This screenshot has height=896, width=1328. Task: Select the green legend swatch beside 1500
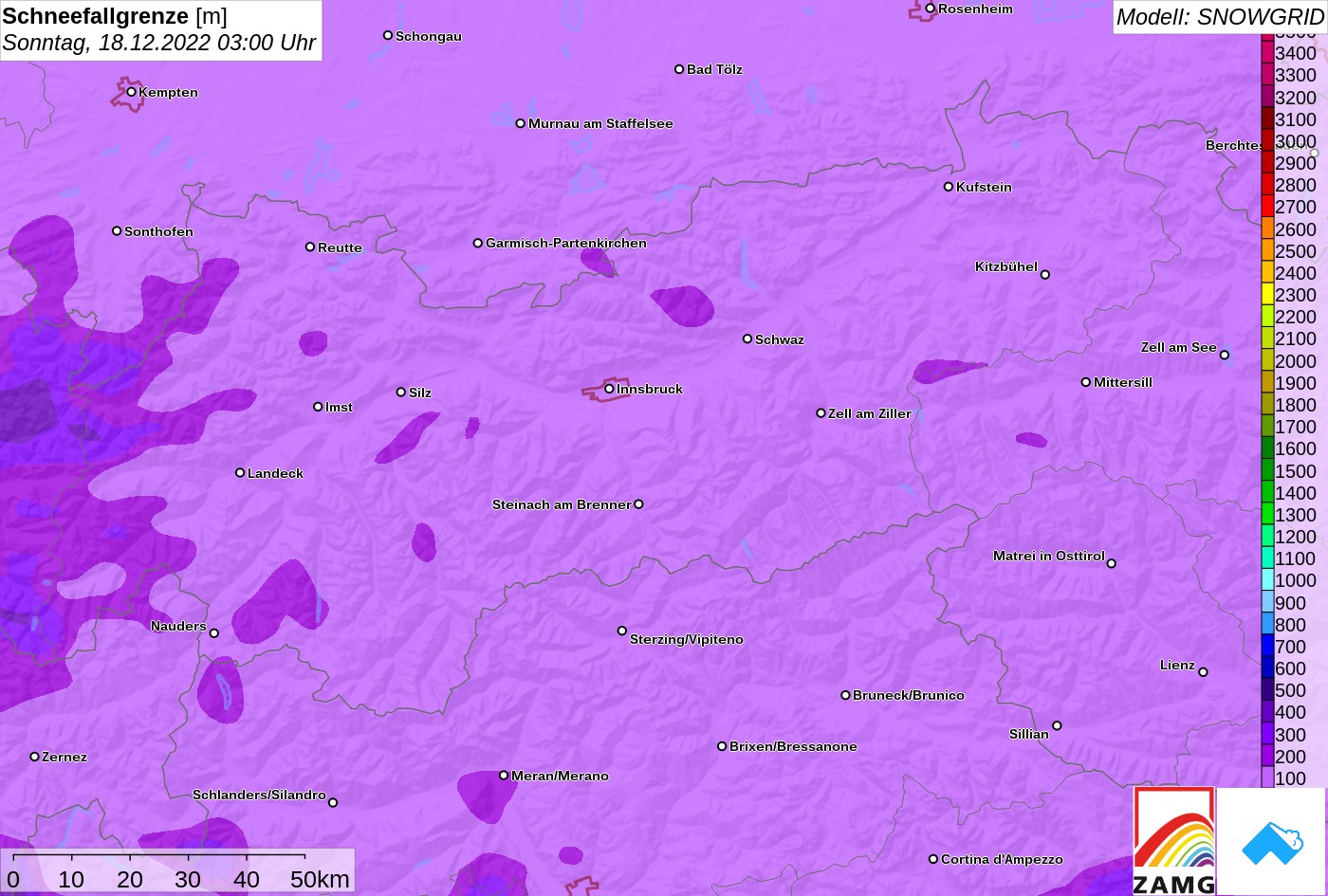pyautogui.click(x=1267, y=471)
